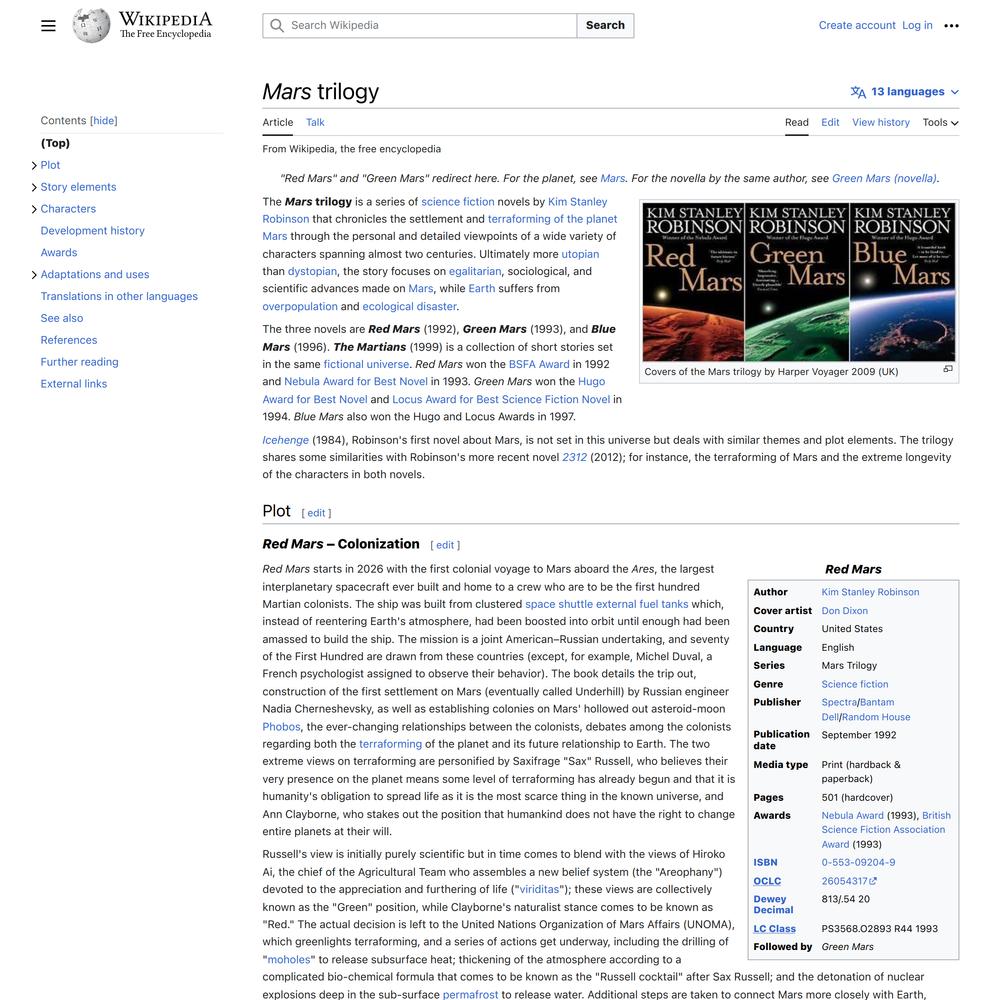Open the Spectra publisher link
The width and height of the screenshot is (1000, 1000).
point(839,702)
